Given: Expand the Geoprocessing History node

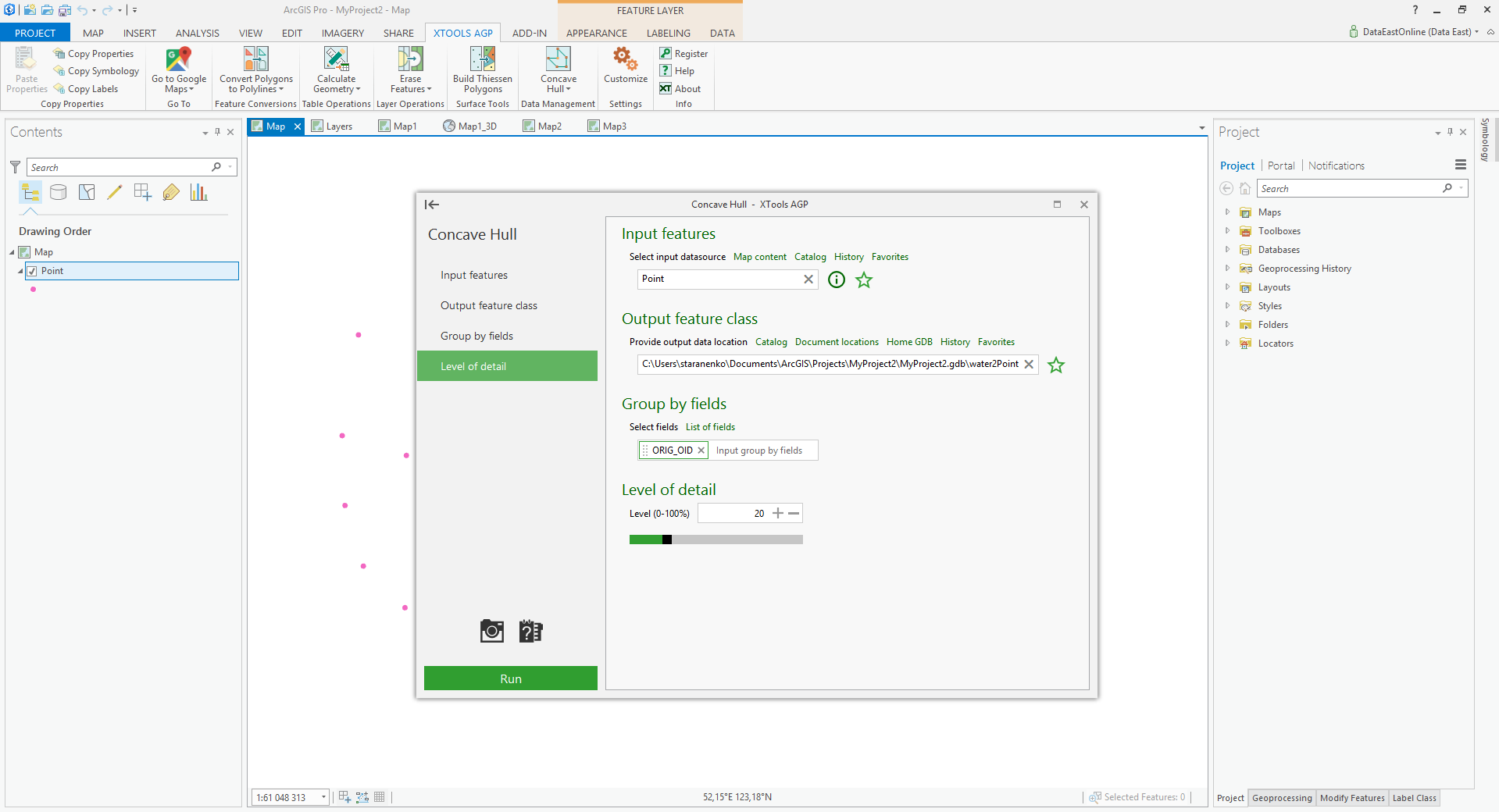Looking at the screenshot, I should (x=1227, y=269).
